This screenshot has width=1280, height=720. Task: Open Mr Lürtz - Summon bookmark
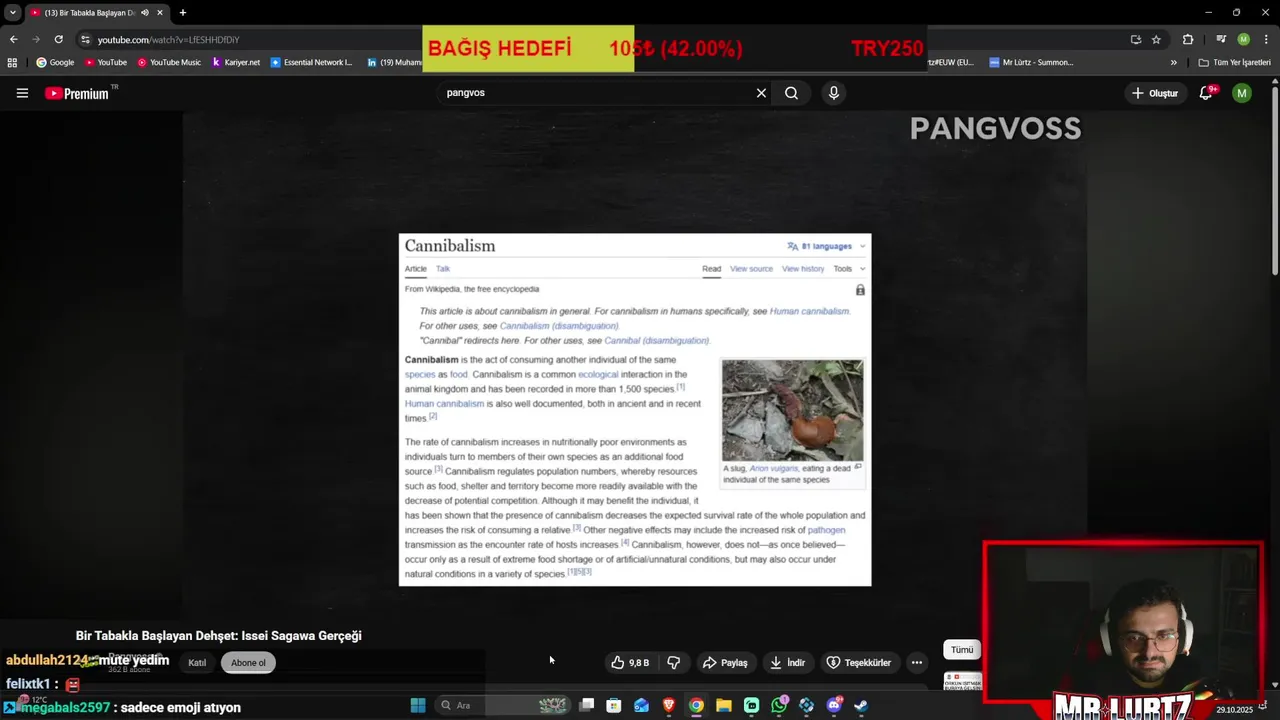coord(1031,62)
